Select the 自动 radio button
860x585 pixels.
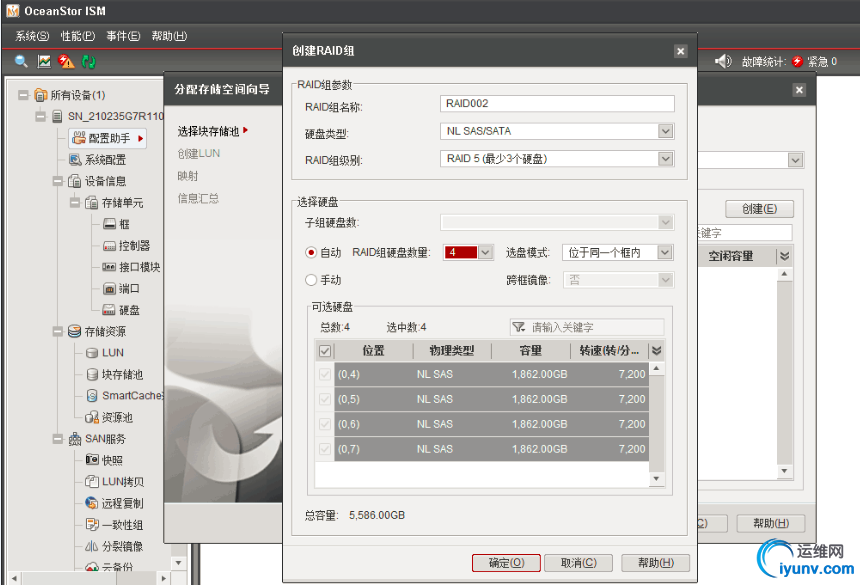[311, 252]
